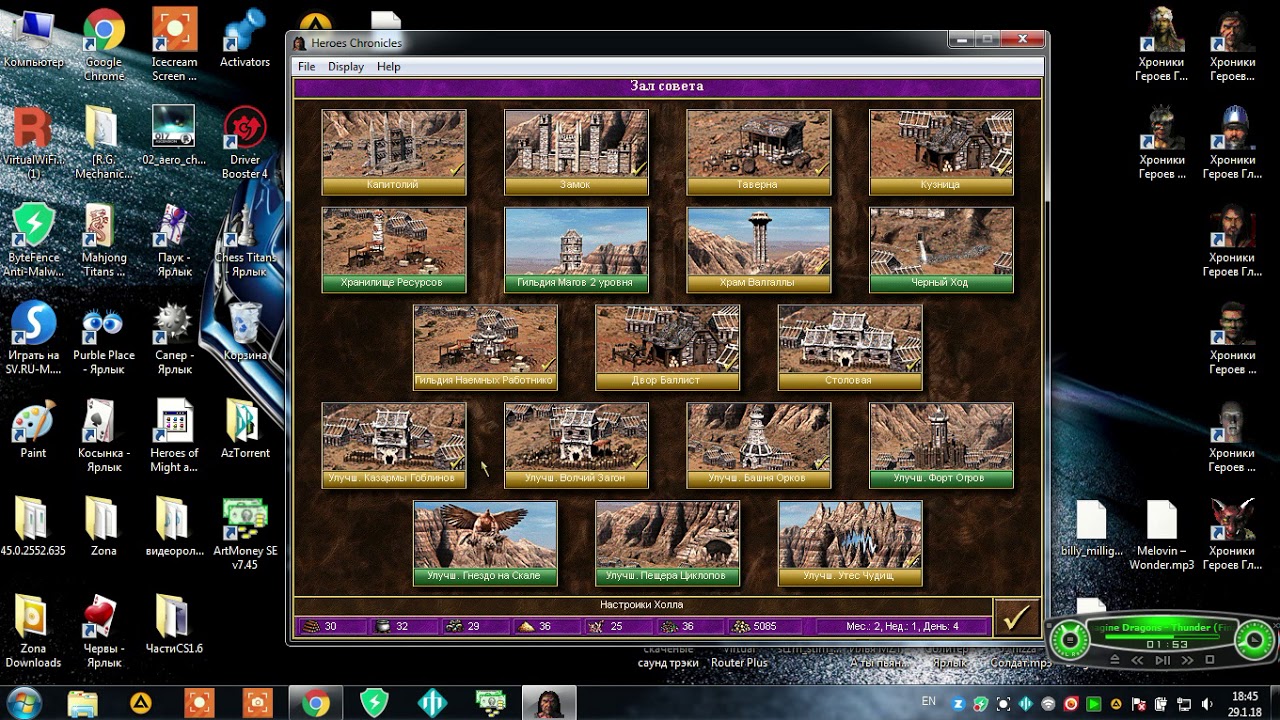Stop playback in the music widget

(1210, 660)
